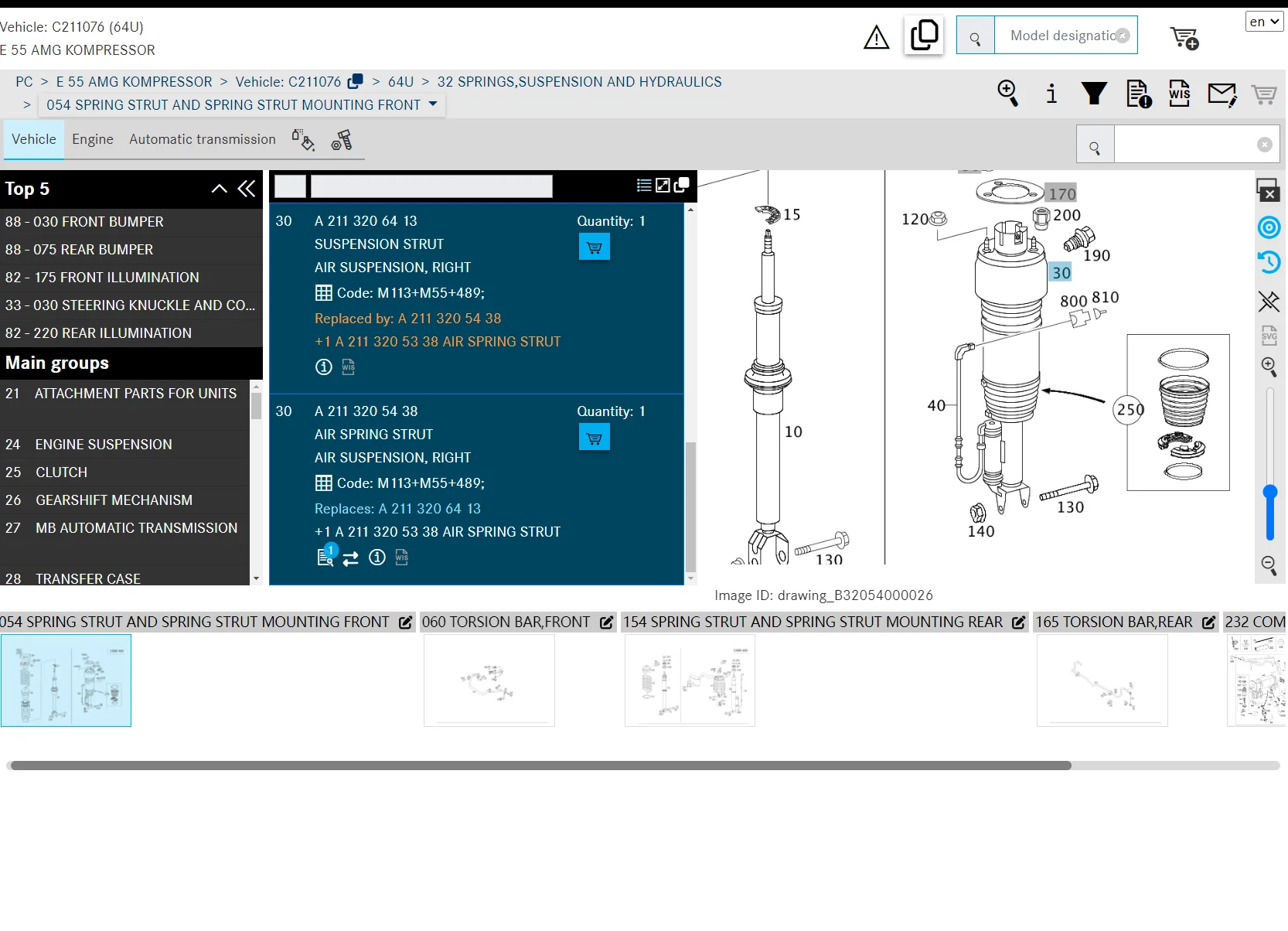Select the Engine tab
This screenshot has height=931, width=1288.
point(93,139)
